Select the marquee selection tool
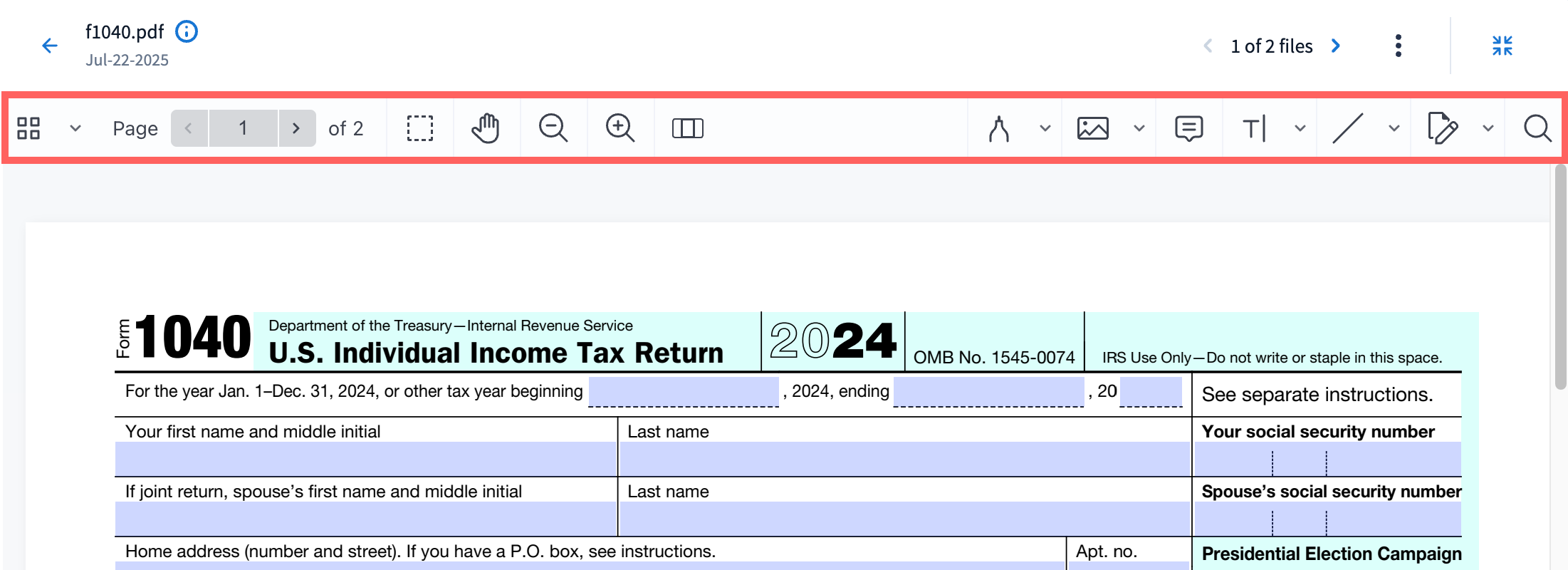 coord(420,128)
